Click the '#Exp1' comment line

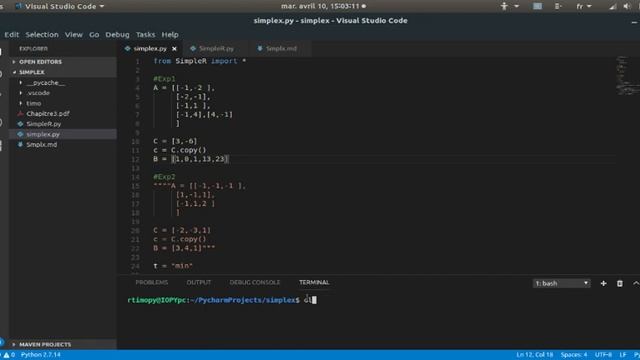164,79
